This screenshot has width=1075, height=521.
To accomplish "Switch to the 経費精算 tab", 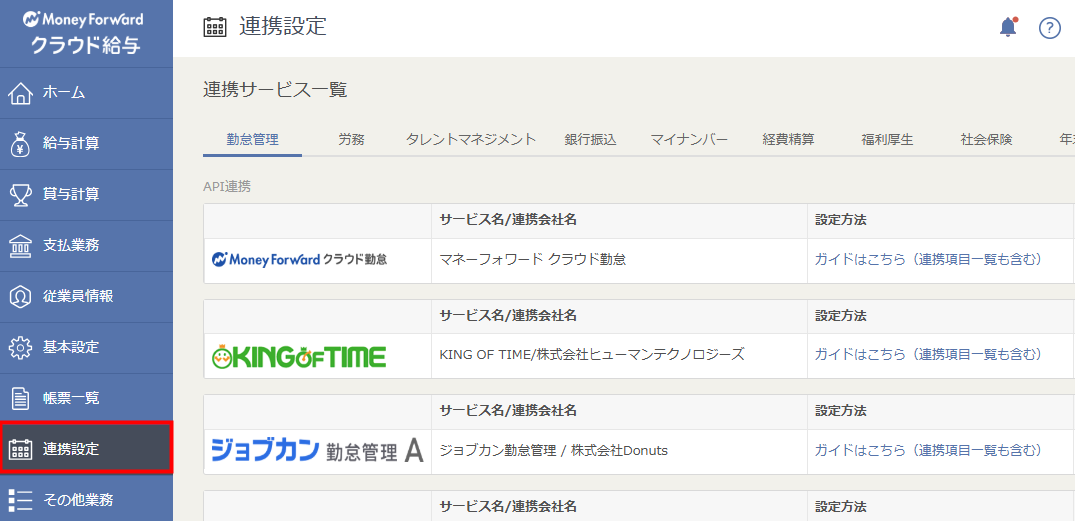I will (x=788, y=140).
